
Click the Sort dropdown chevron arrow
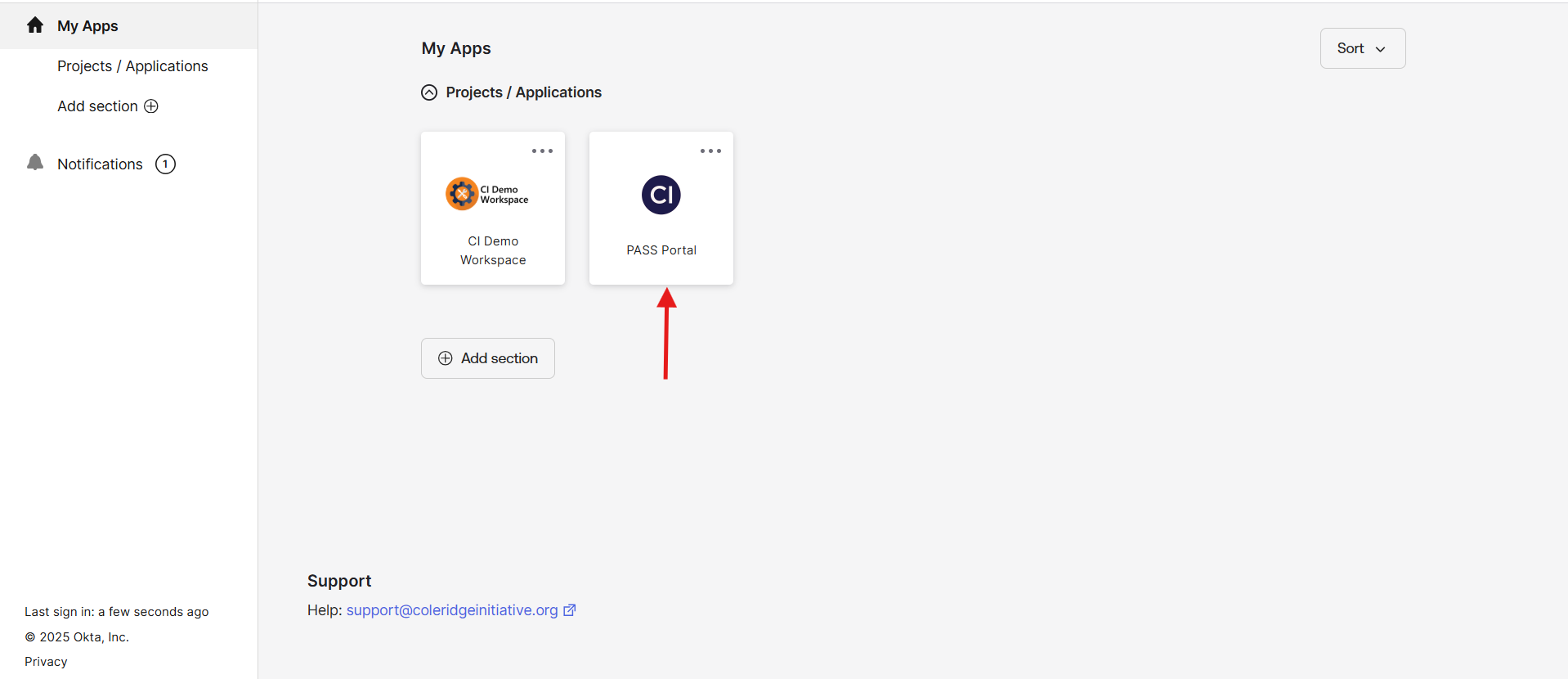pos(1381,49)
